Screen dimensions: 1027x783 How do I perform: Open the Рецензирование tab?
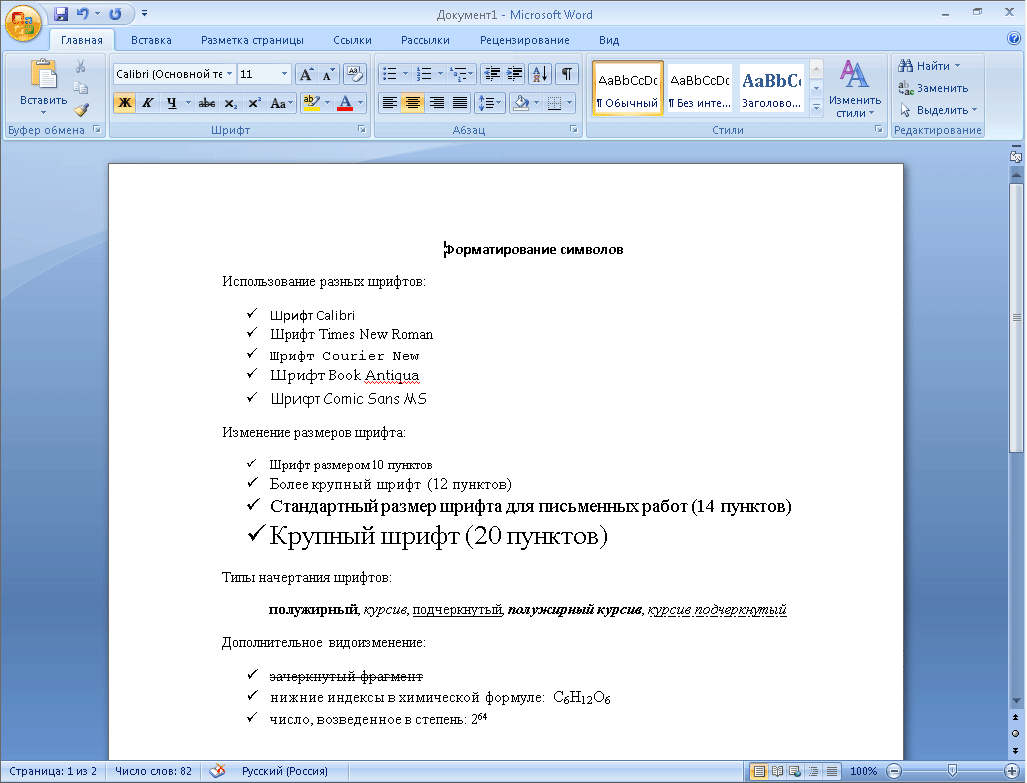(x=524, y=40)
